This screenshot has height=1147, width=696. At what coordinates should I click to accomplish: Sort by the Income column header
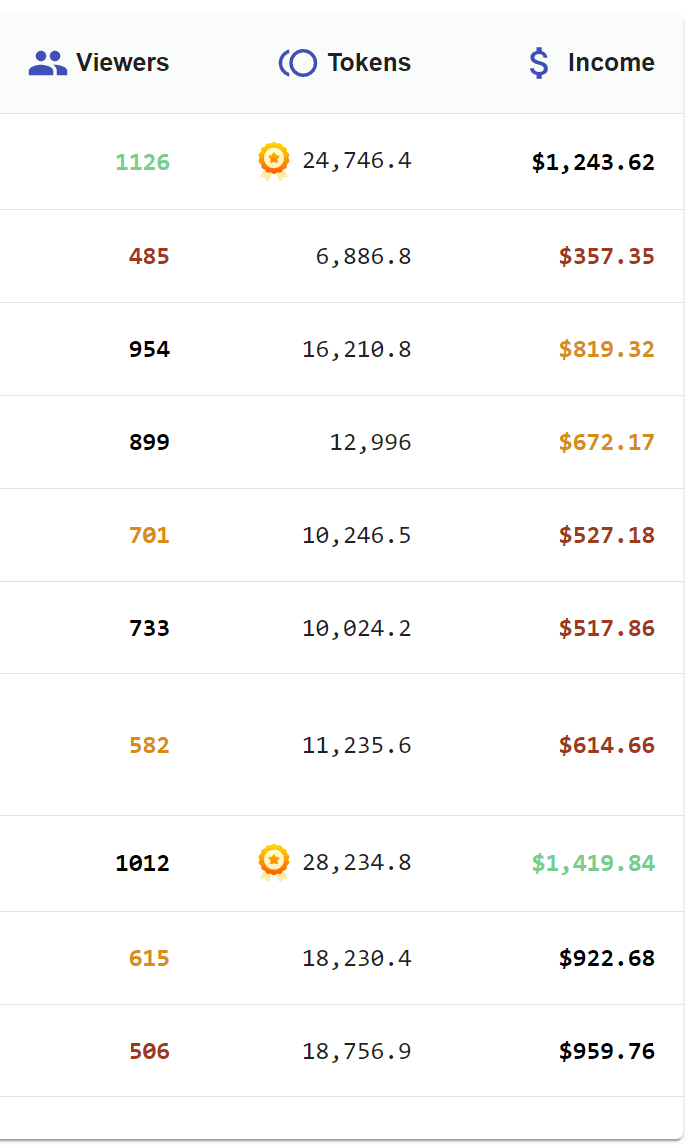pos(611,63)
